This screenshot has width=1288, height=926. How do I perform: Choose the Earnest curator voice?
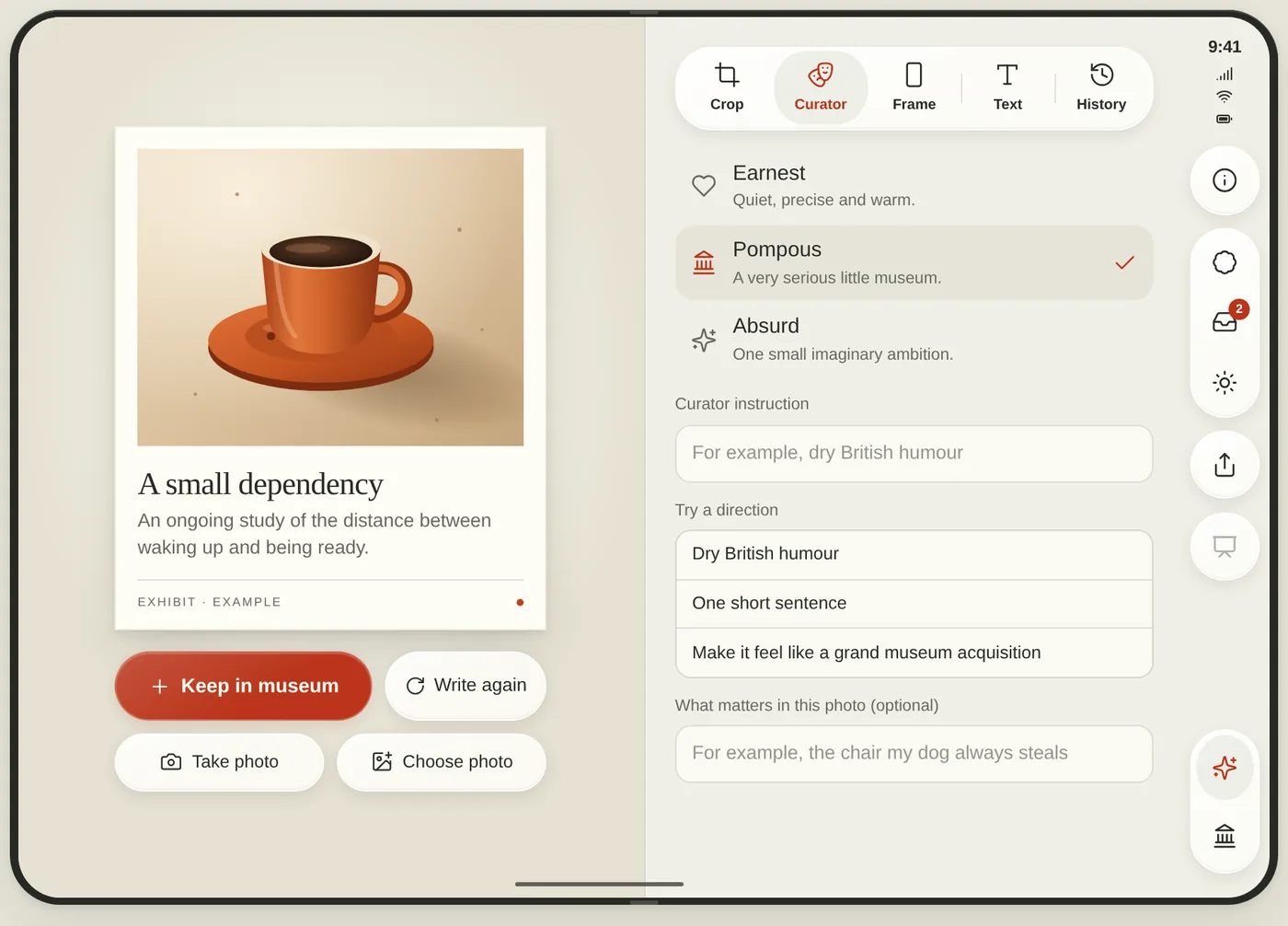(914, 186)
